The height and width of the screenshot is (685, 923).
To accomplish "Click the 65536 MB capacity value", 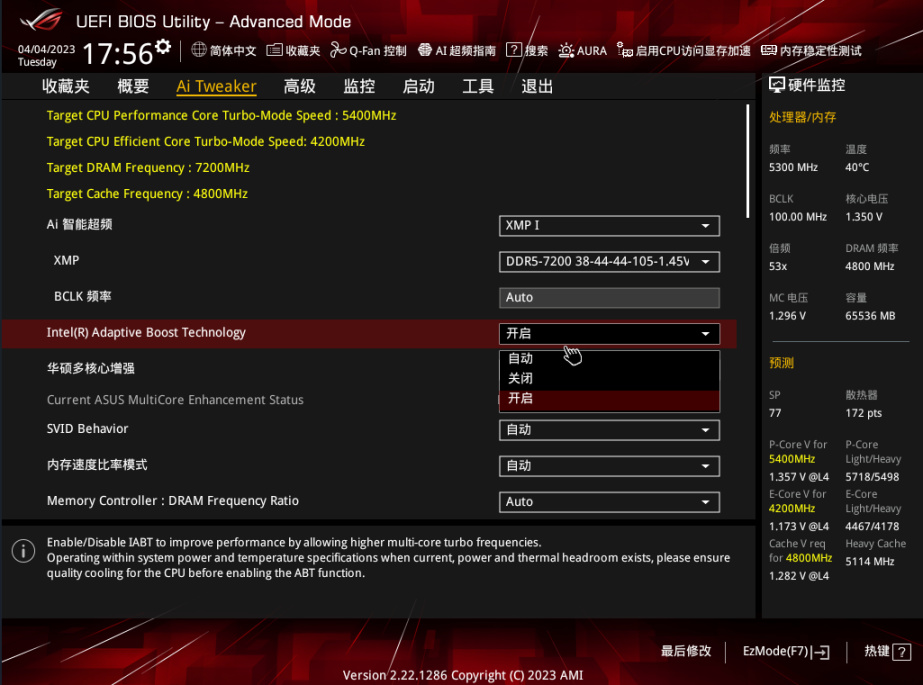I will point(870,316).
